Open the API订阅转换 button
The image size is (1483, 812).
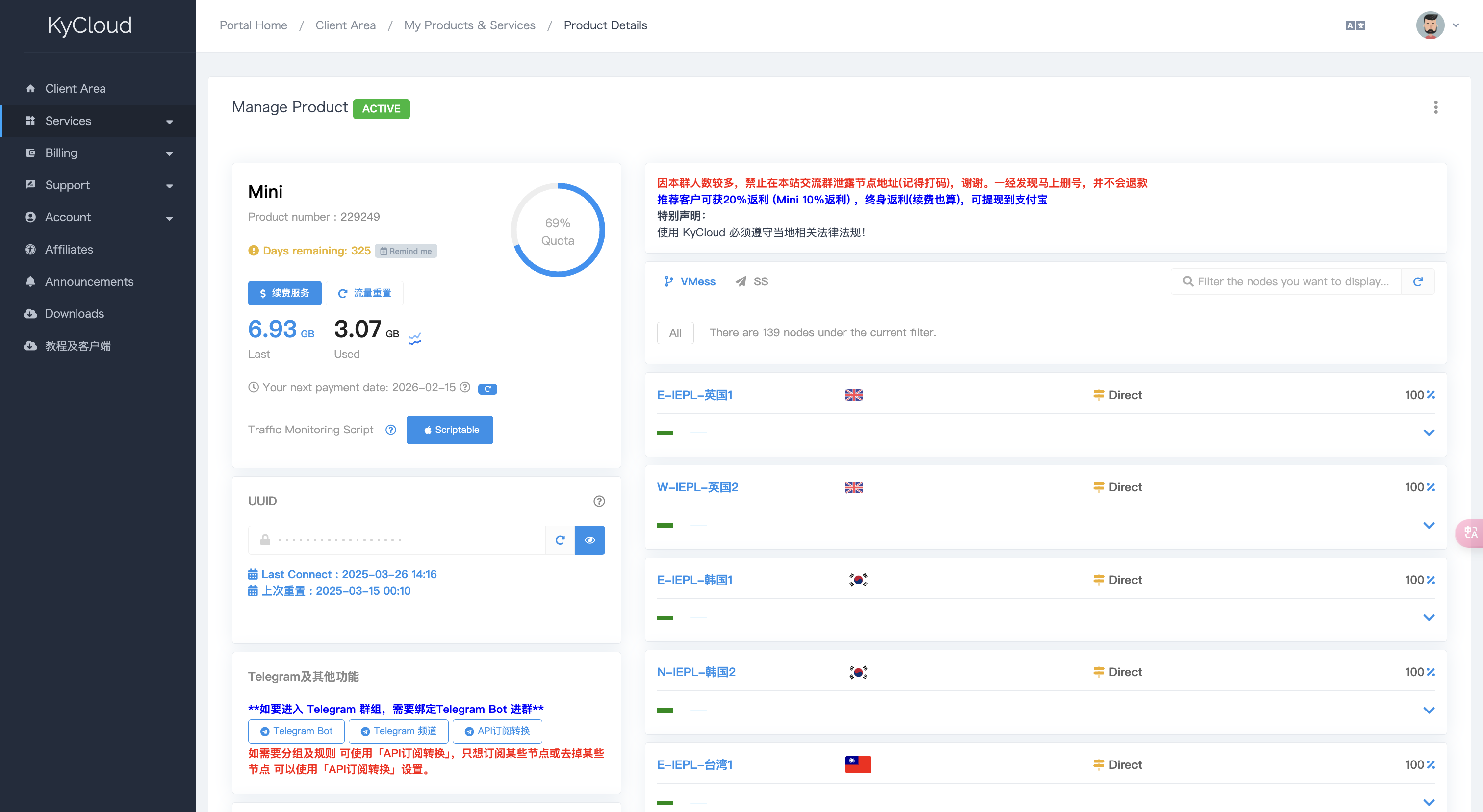coord(497,731)
